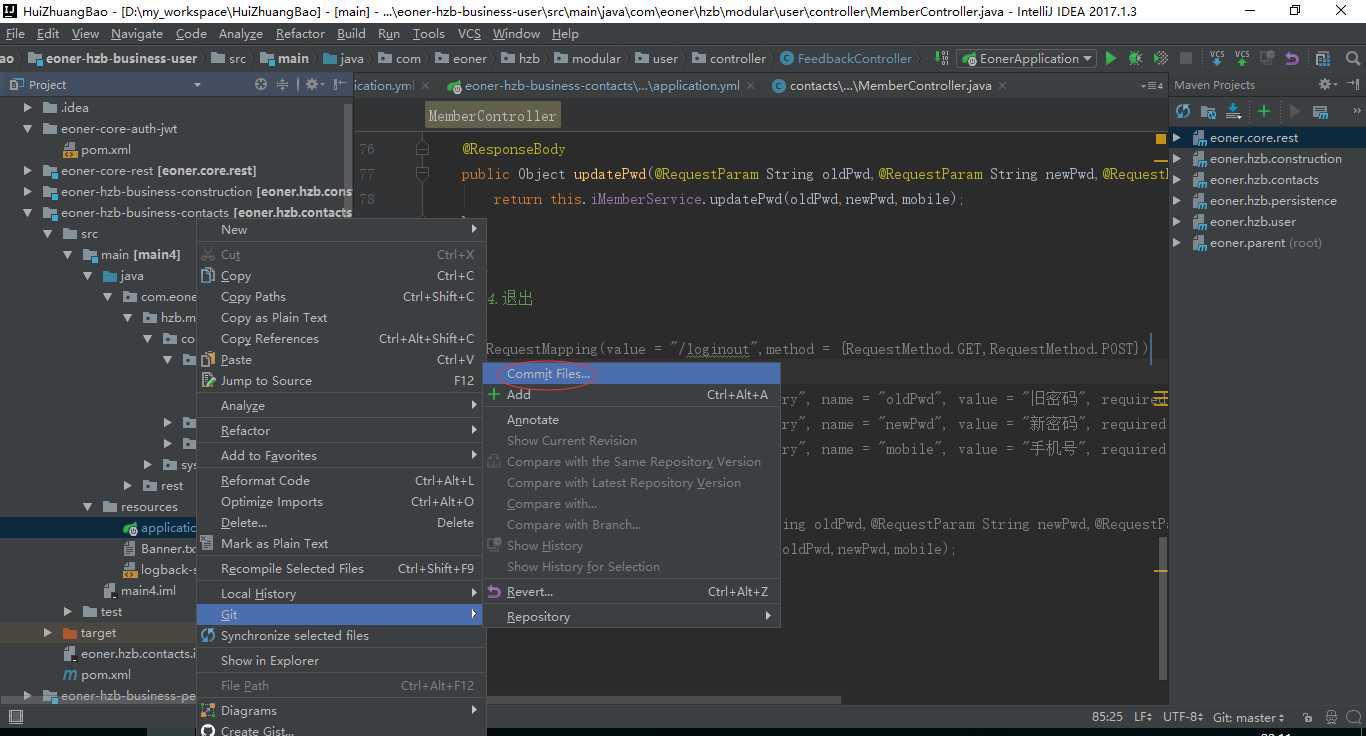Choose Reformat Code in context menu
This screenshot has height=736, width=1366.
pos(341,480)
